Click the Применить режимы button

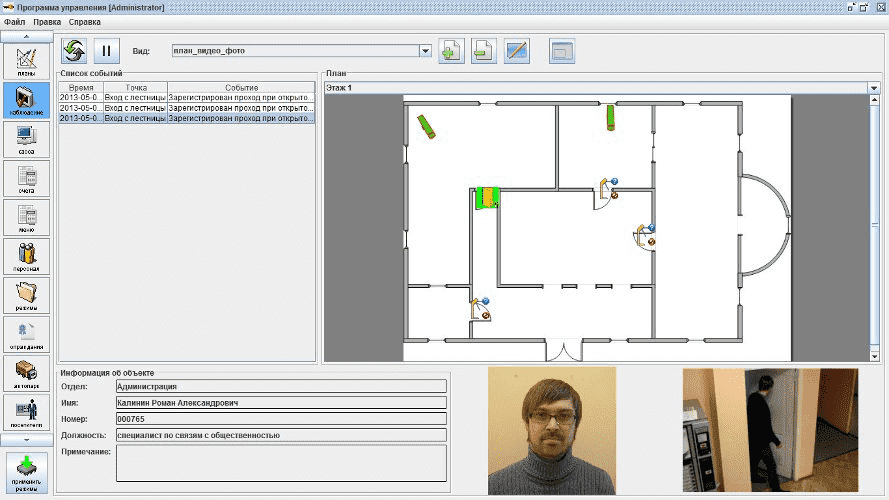(x=27, y=474)
